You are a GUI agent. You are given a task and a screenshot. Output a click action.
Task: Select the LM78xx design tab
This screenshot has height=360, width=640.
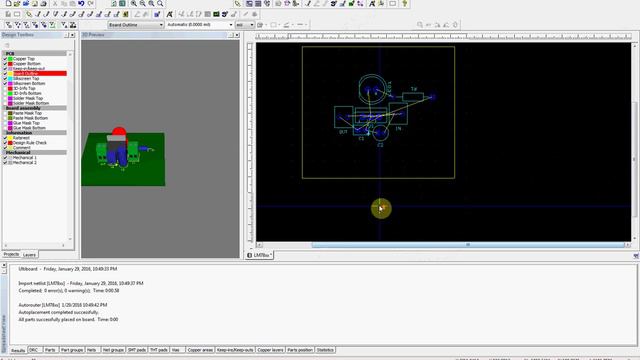tap(260, 255)
